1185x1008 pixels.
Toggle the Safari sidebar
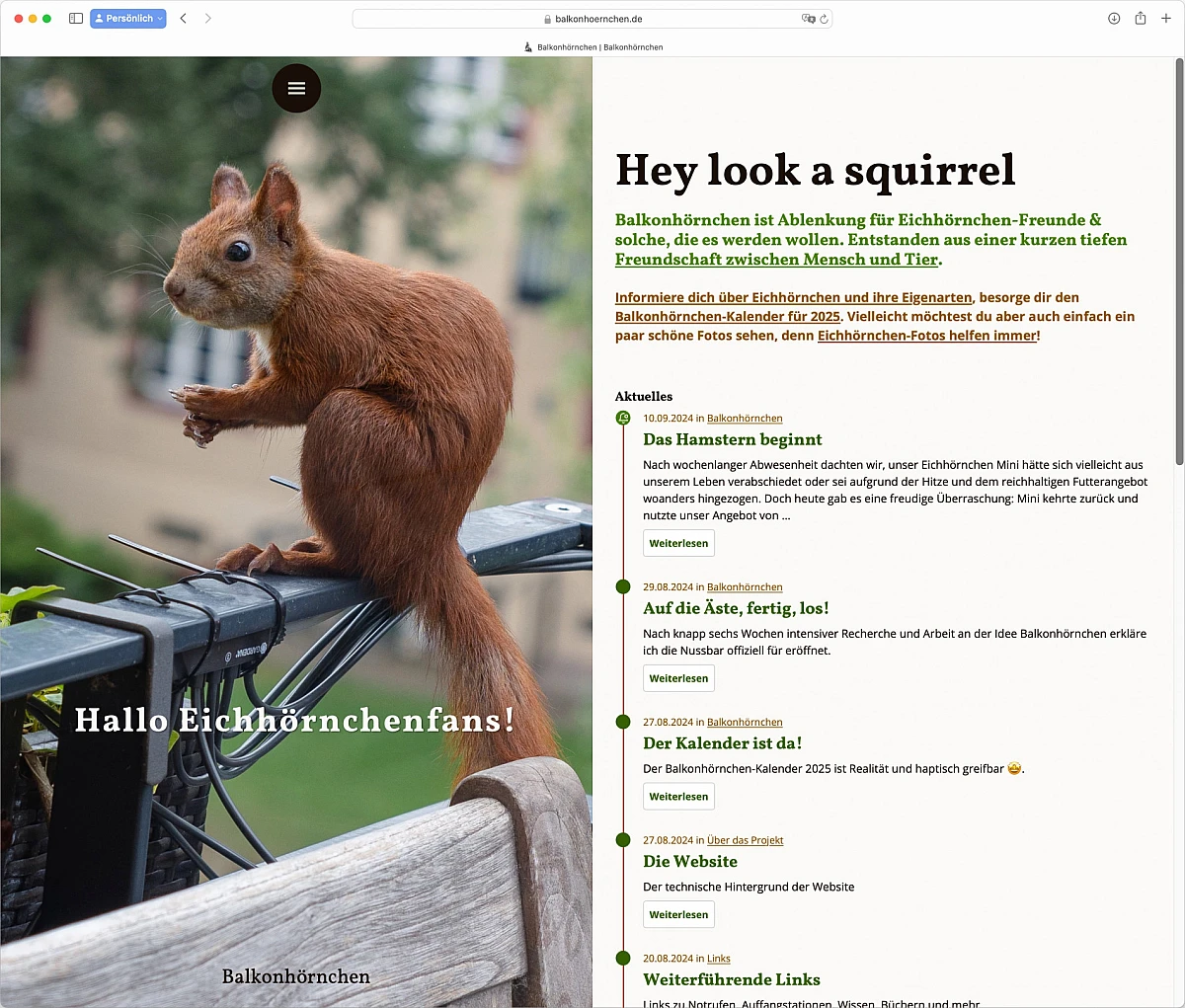pyautogui.click(x=76, y=19)
